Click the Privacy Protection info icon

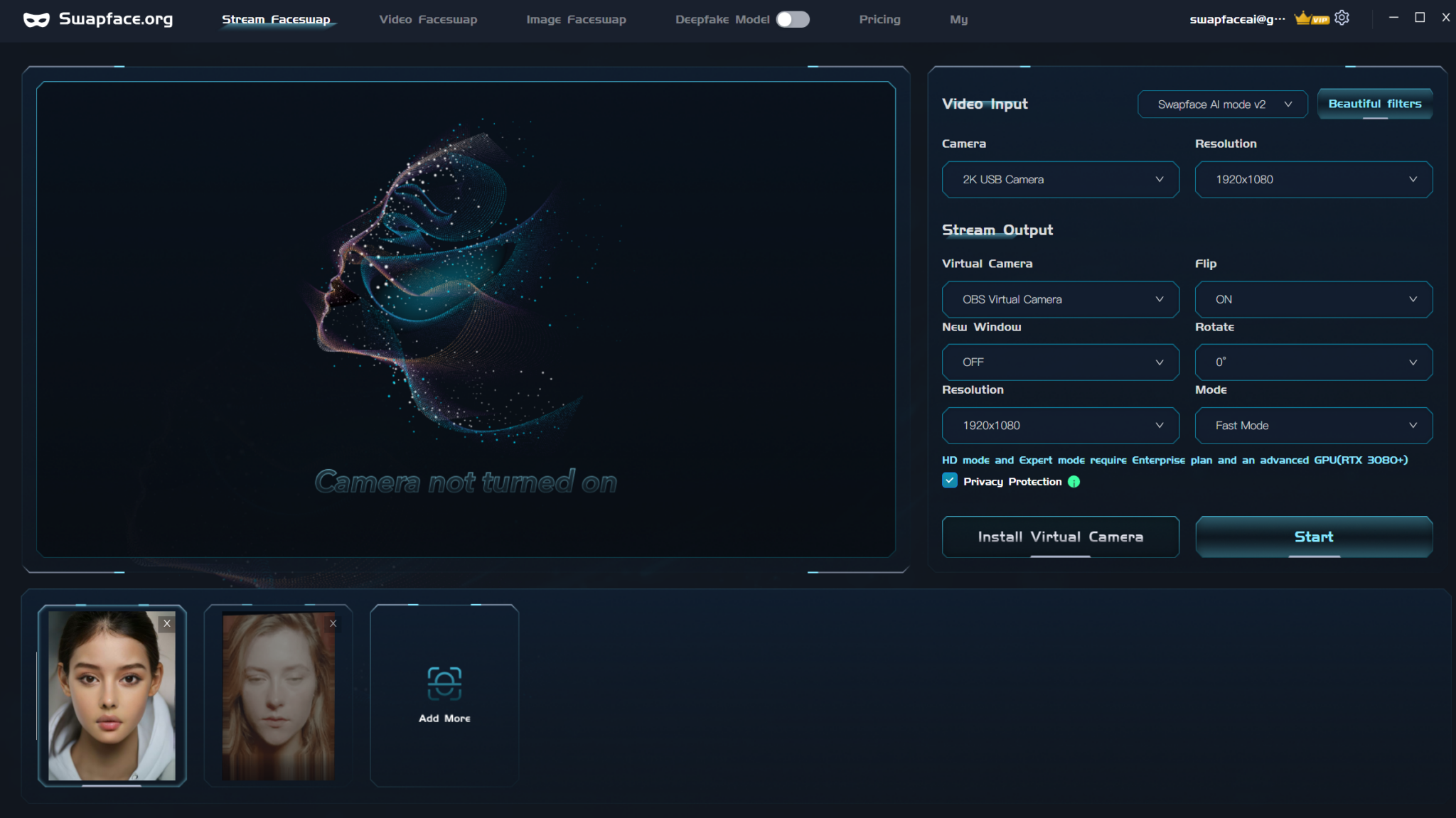(x=1073, y=481)
